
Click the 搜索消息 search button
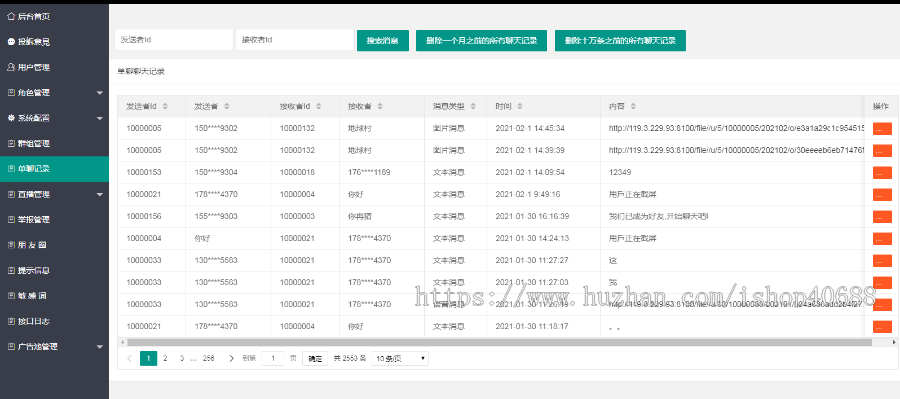[x=383, y=40]
